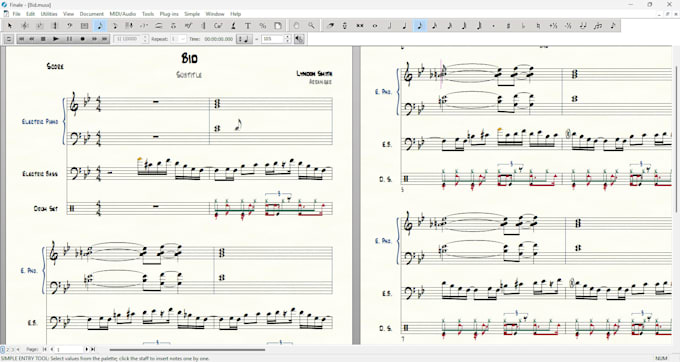This screenshot has height=362, width=680.
Task: Pause playback
Action: pos(69,39)
